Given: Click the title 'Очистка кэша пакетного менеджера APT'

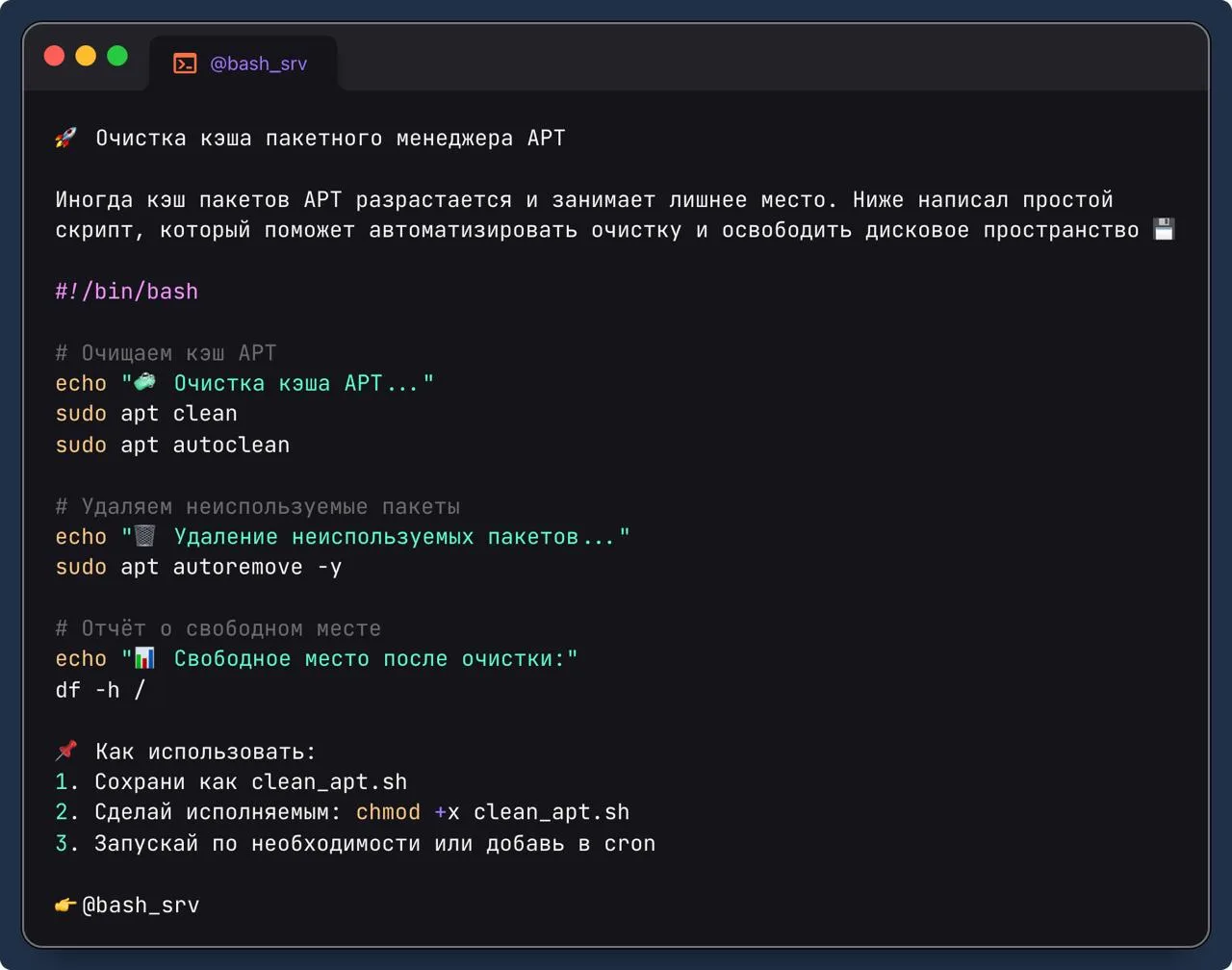Looking at the screenshot, I should point(330,139).
